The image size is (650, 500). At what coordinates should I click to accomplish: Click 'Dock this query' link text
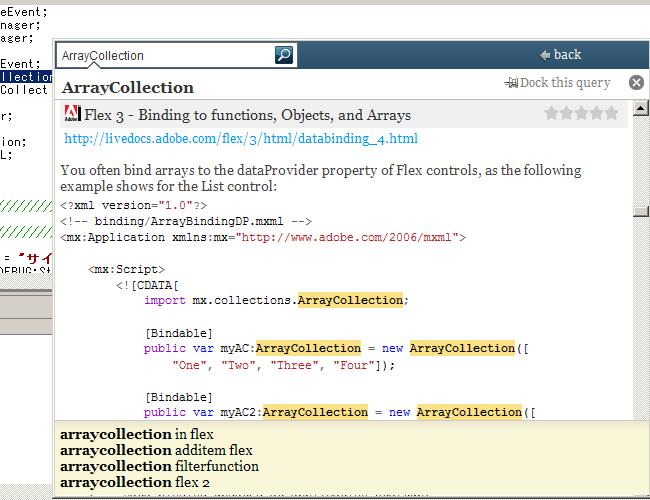[x=565, y=83]
